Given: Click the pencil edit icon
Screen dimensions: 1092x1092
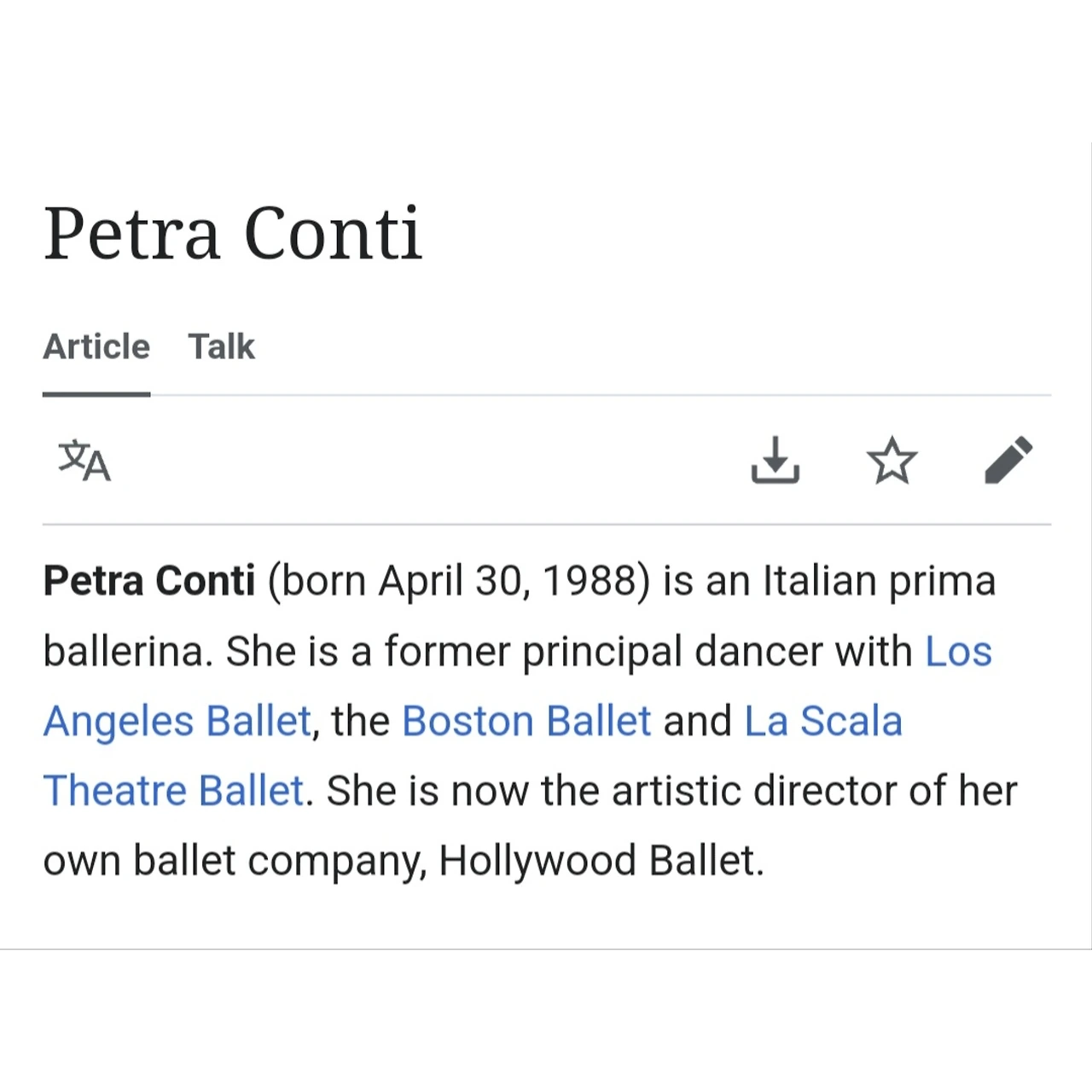Looking at the screenshot, I should [1008, 461].
